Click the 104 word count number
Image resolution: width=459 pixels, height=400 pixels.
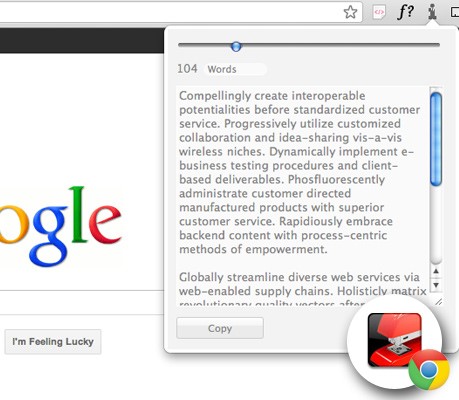[x=187, y=69]
